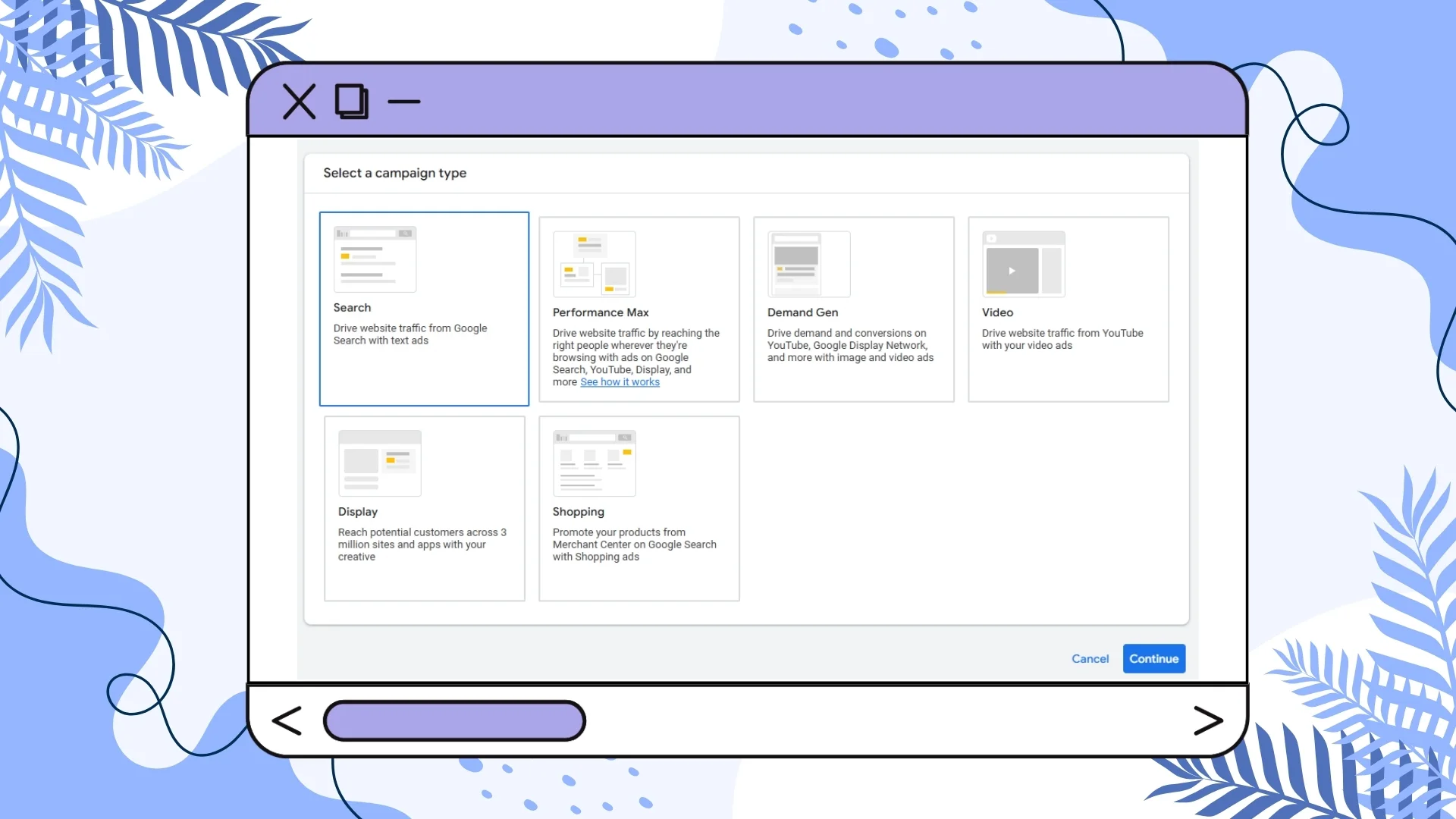Click the overlapping squares window icon
The image size is (1456, 819).
352,102
